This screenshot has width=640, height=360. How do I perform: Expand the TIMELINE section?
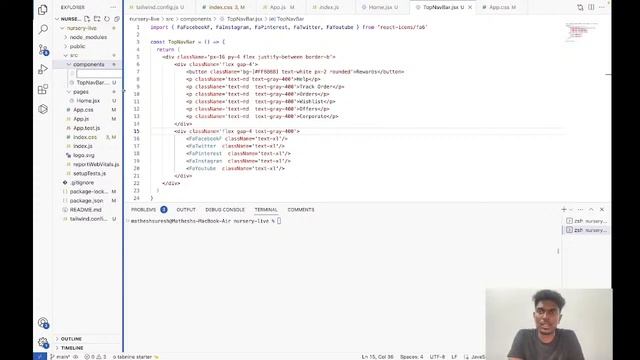tap(72, 348)
